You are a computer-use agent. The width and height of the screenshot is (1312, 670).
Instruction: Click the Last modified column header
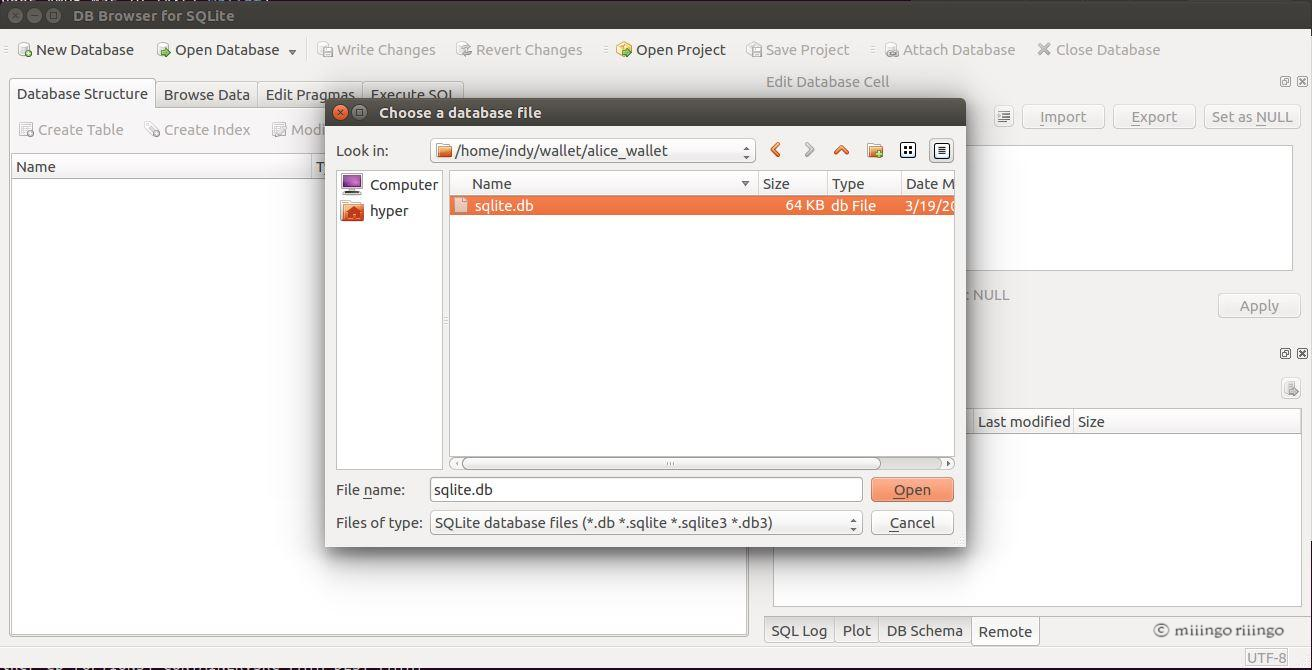click(x=1024, y=422)
